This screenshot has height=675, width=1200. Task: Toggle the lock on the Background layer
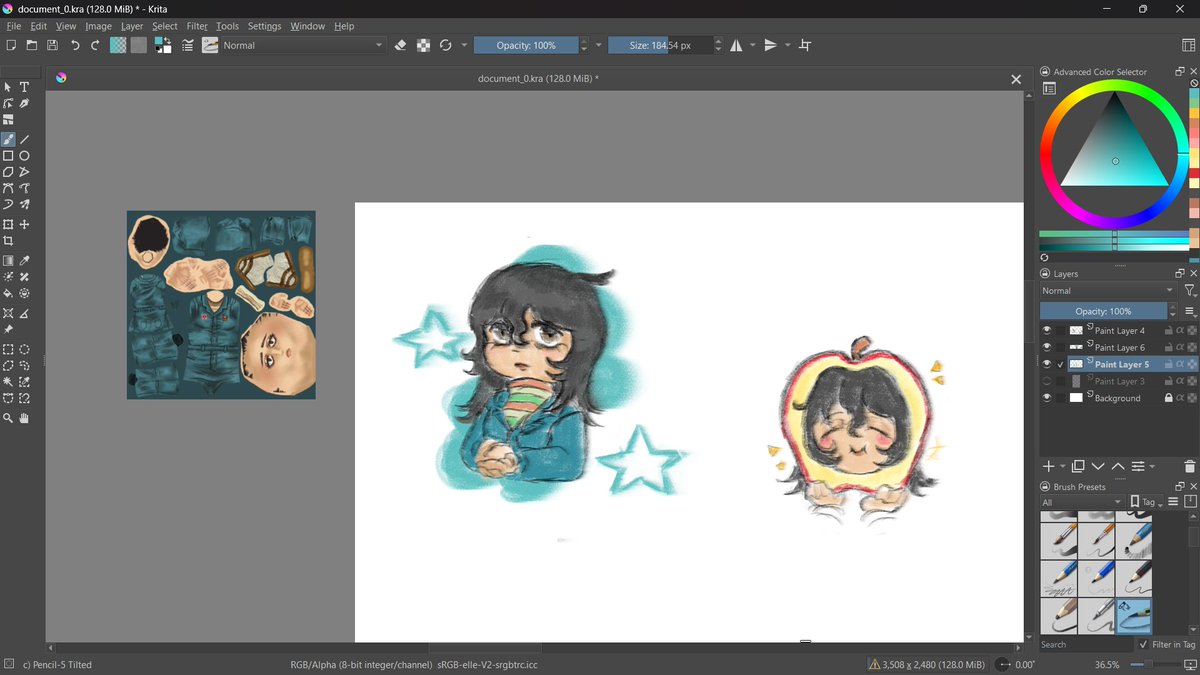[1168, 398]
